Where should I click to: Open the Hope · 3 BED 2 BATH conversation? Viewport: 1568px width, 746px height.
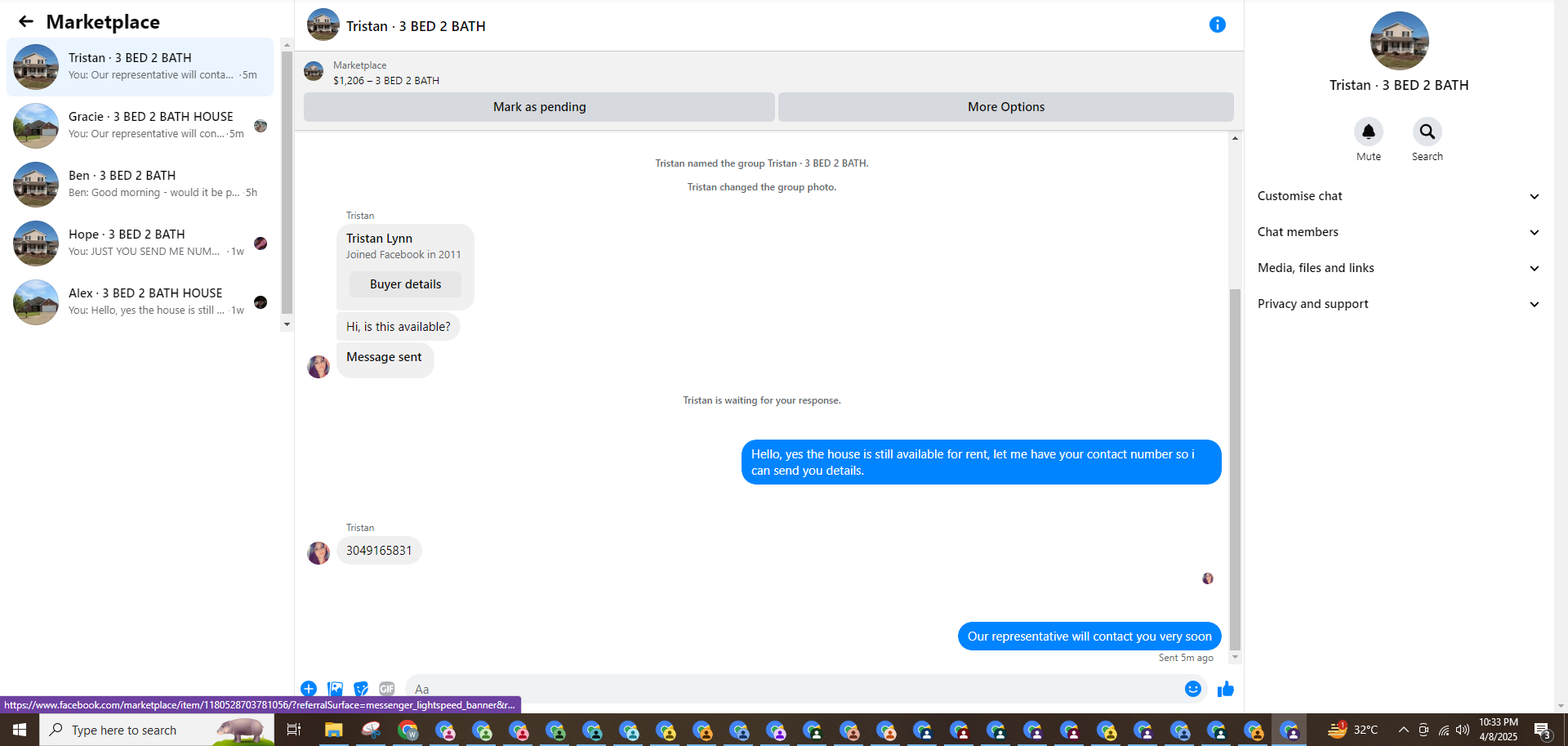(140, 243)
